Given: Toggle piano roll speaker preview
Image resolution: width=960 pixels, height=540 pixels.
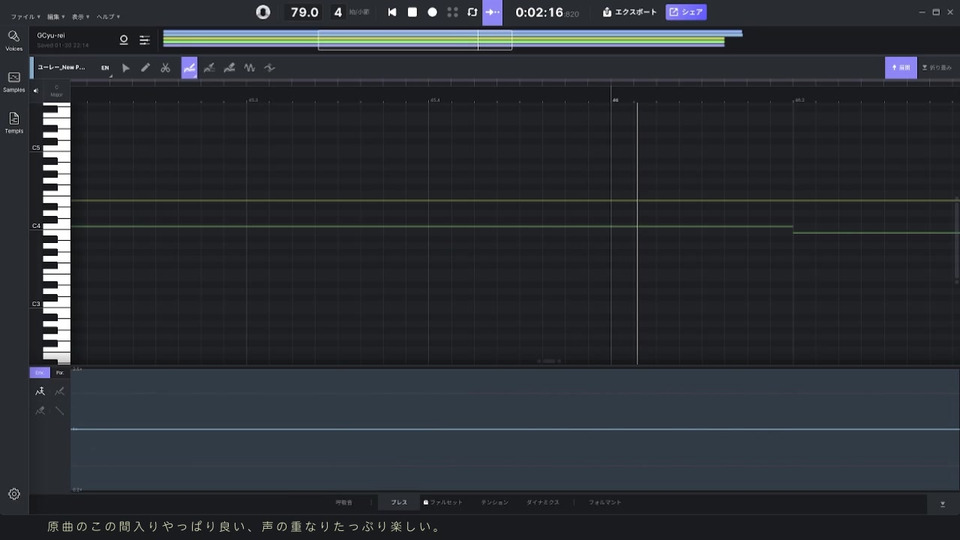Looking at the screenshot, I should (x=36, y=90).
